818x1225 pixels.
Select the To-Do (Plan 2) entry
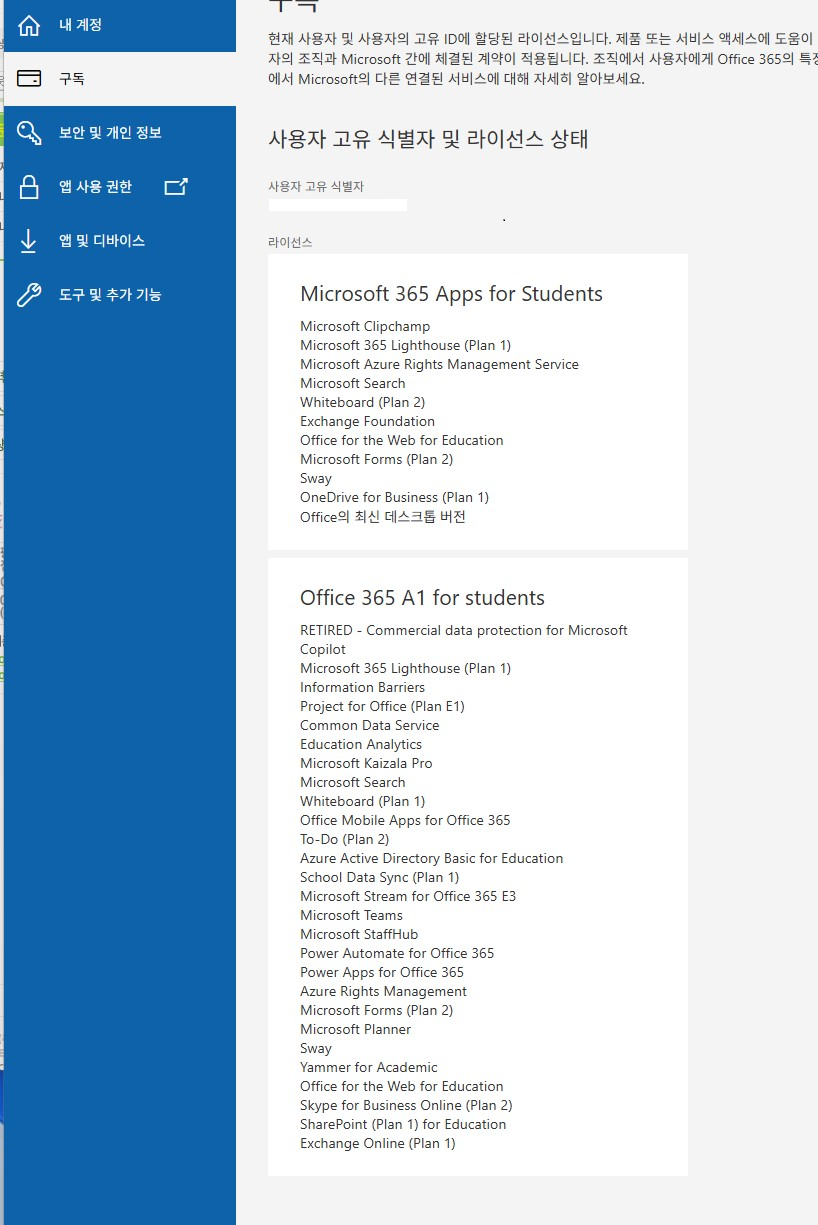344,839
